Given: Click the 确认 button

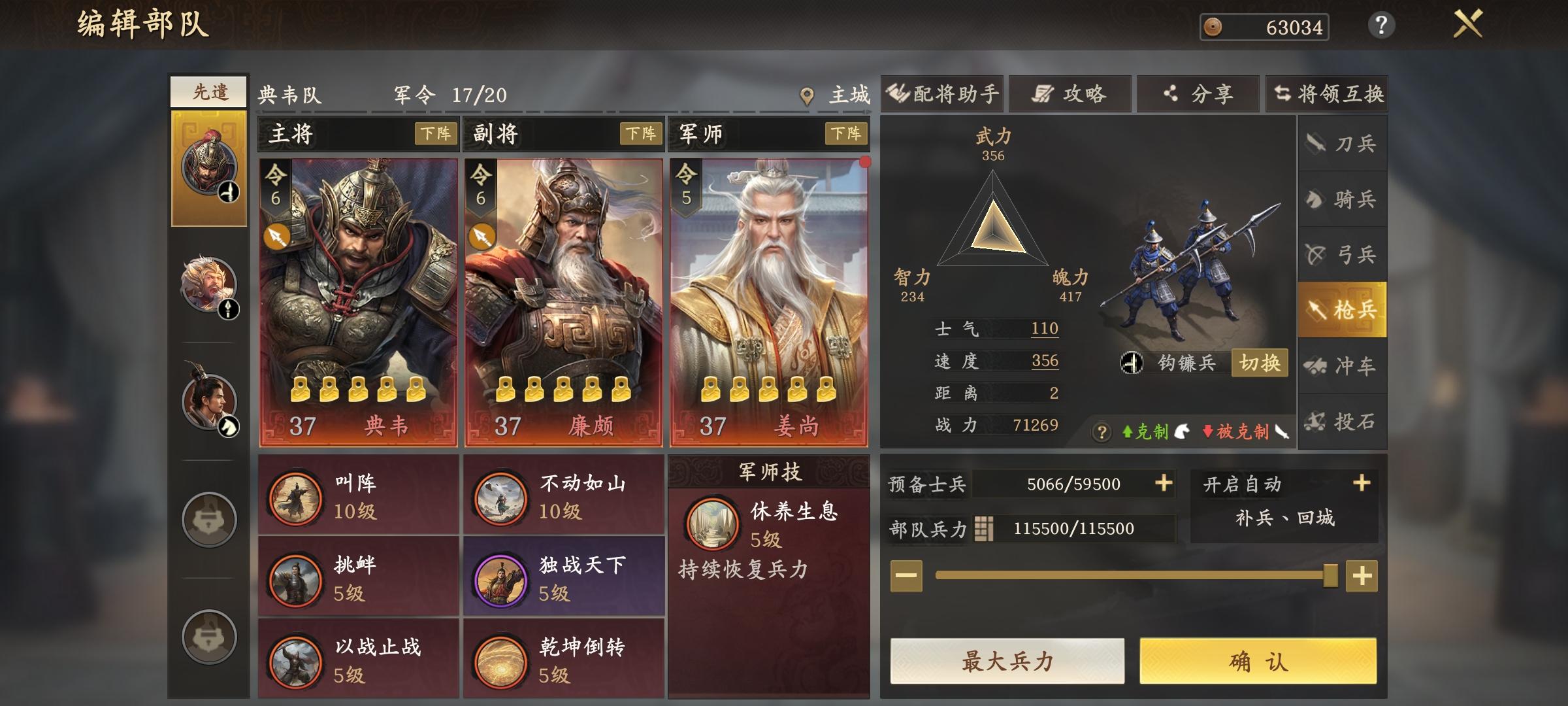Looking at the screenshot, I should point(1258,662).
